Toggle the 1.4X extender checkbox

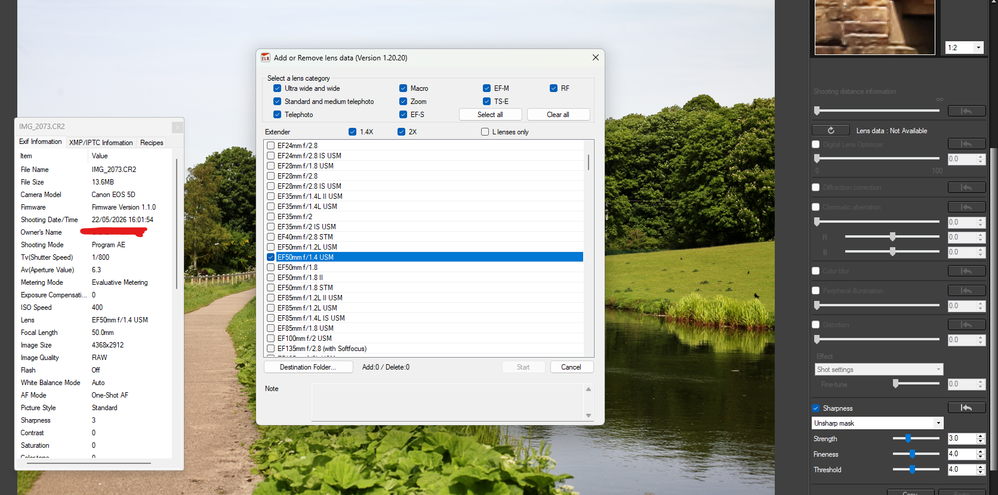353,132
